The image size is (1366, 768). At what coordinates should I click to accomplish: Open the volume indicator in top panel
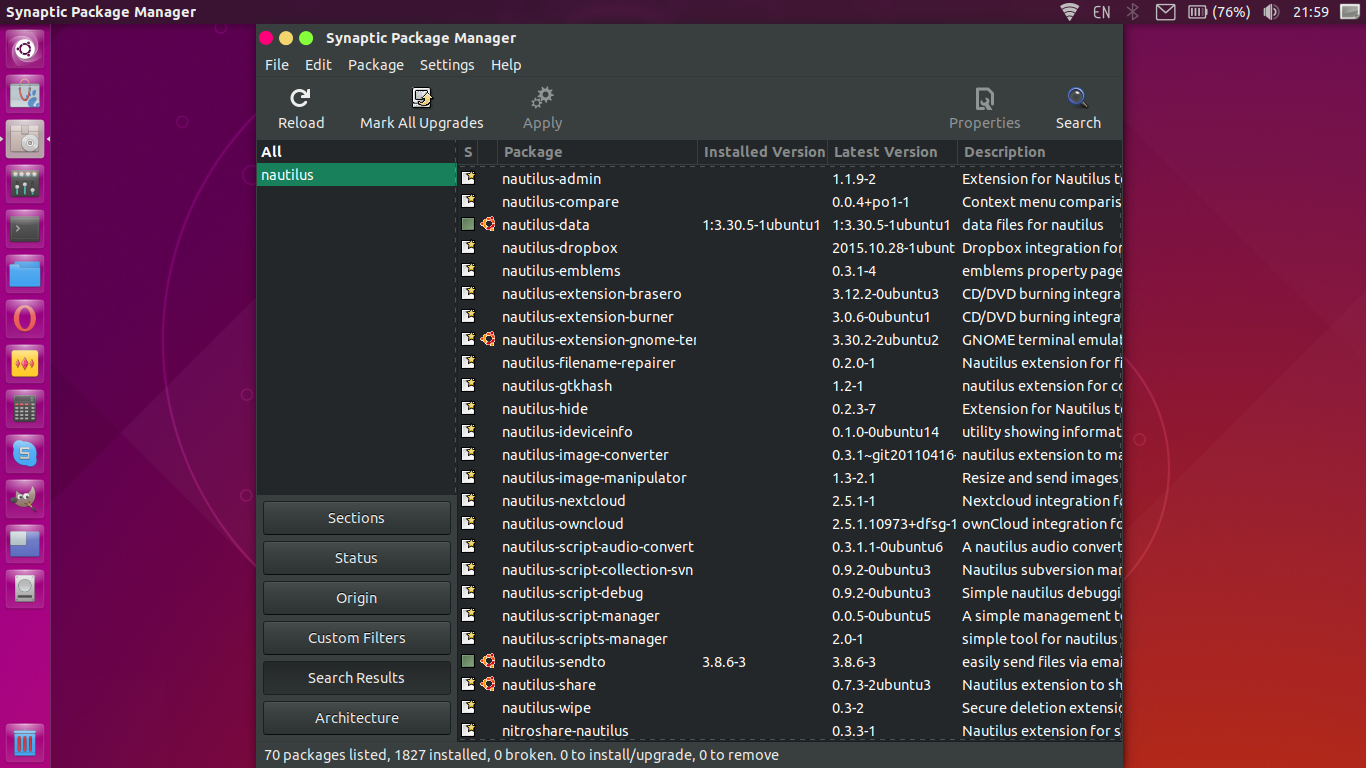click(1271, 12)
